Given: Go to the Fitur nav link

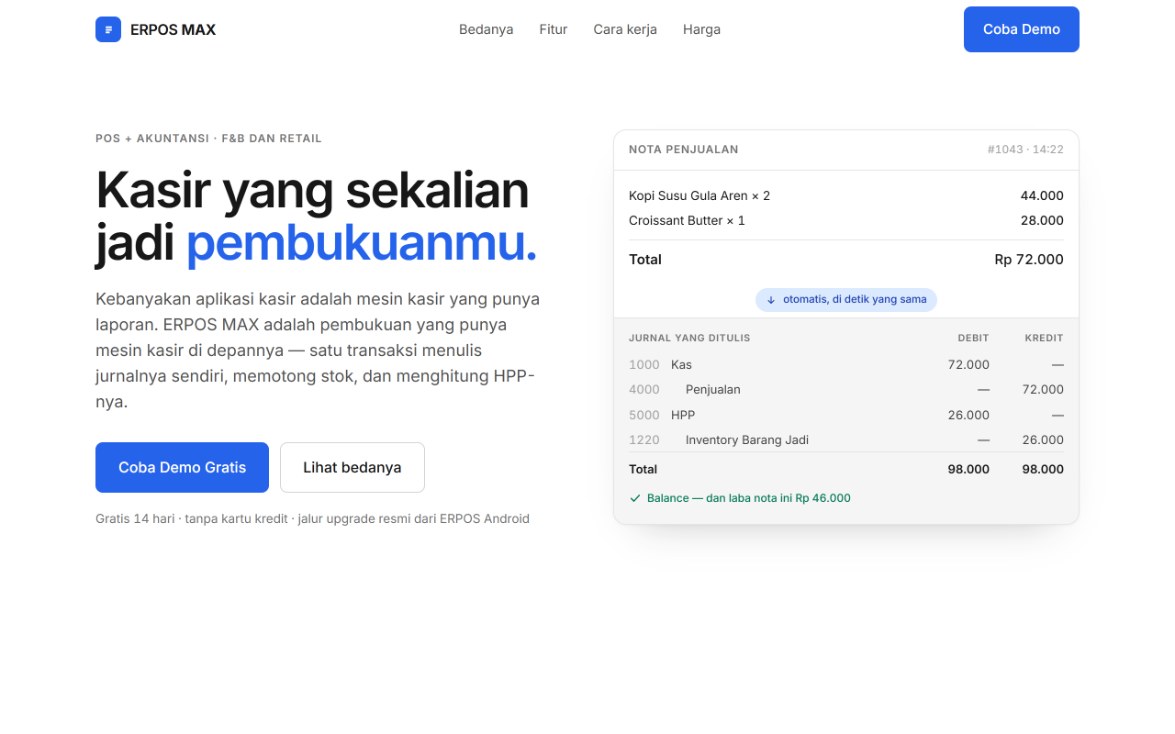Looking at the screenshot, I should click(553, 29).
